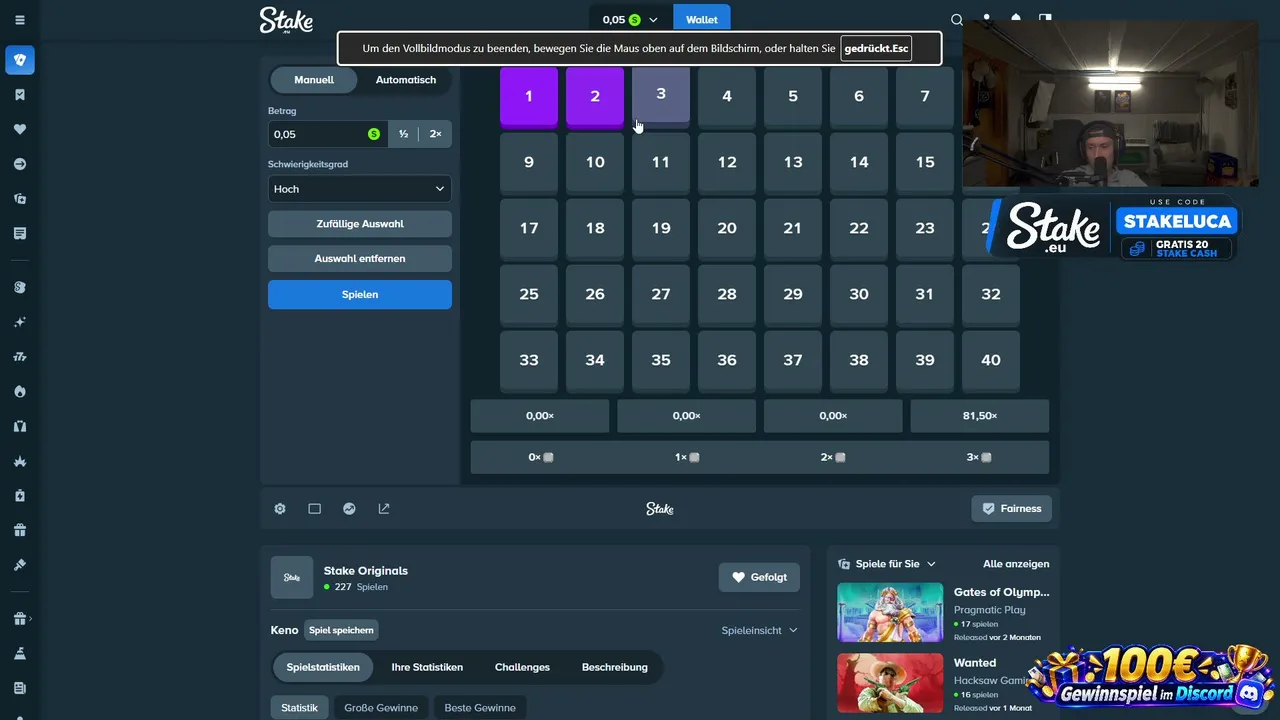Select the Beste Gewinne sub-tab

tap(480, 708)
